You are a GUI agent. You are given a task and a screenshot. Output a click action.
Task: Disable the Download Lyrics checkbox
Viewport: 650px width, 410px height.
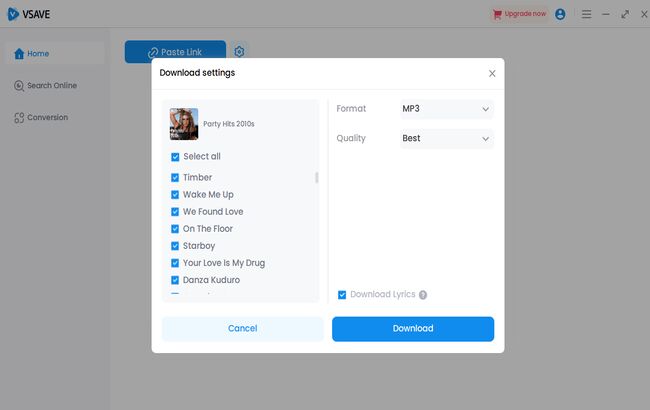pos(342,295)
